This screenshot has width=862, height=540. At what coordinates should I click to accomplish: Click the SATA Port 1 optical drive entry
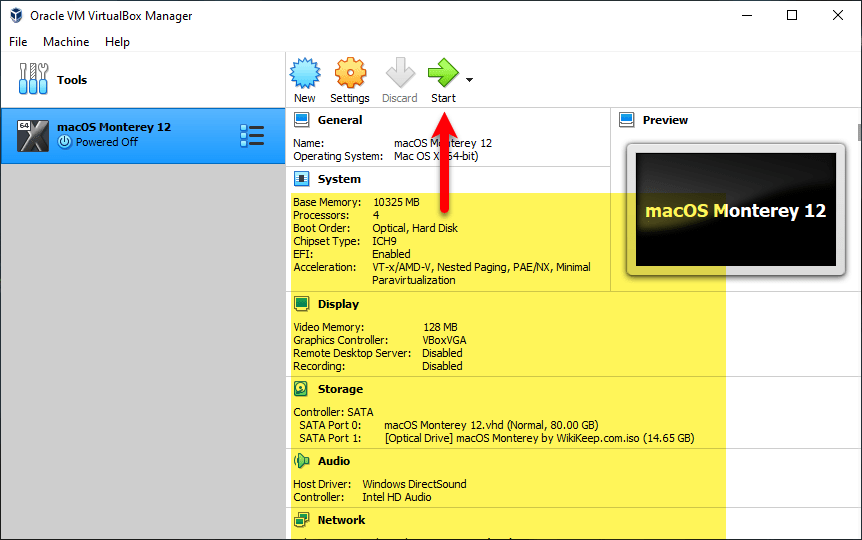[x=539, y=438]
